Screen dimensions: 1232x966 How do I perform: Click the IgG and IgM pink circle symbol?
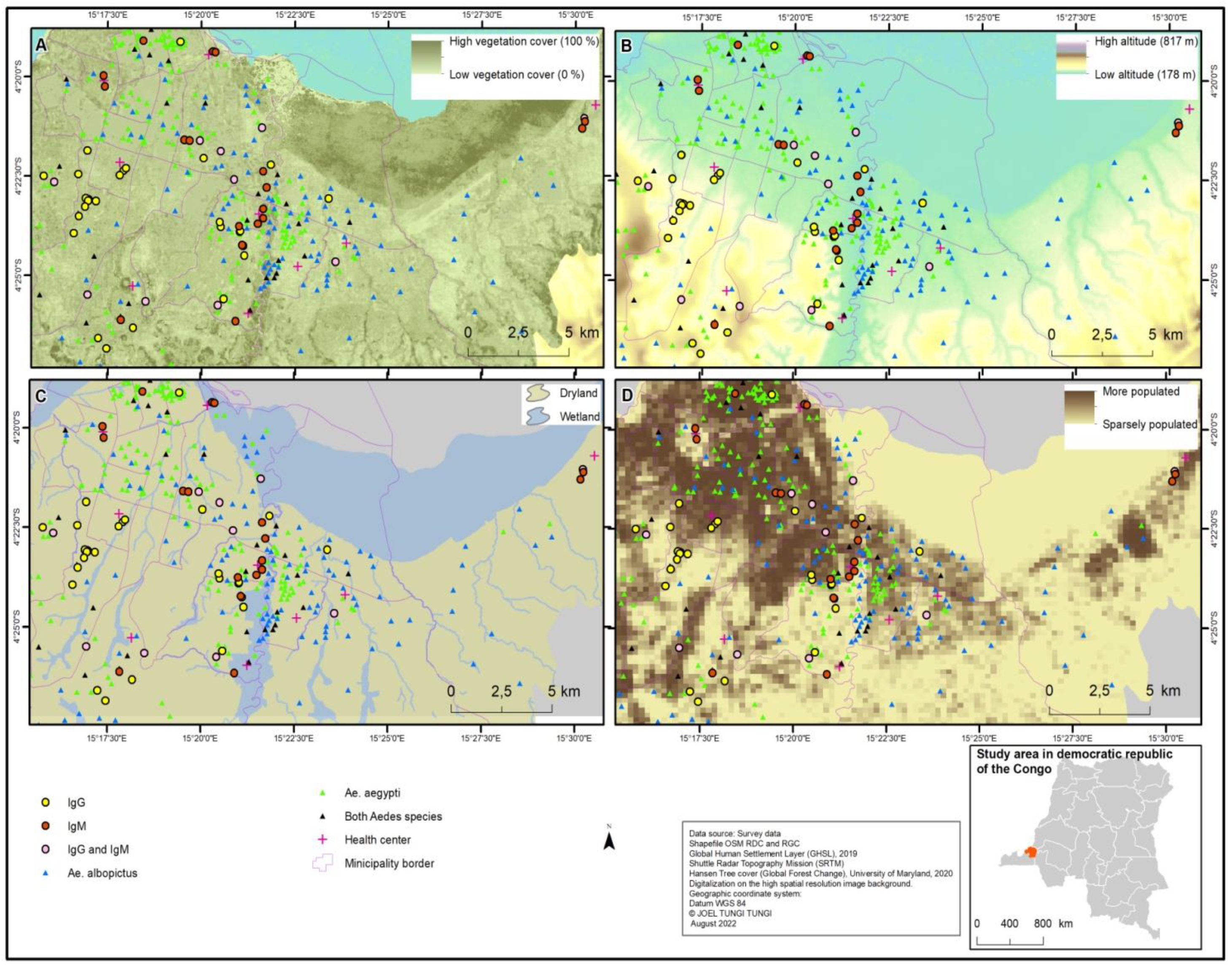(46, 849)
